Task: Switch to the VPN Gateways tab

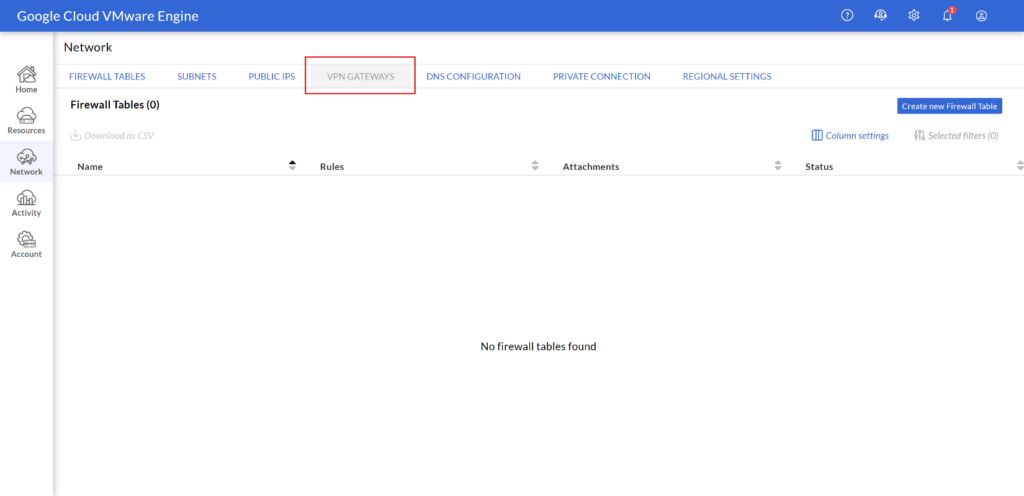Action: coord(360,76)
